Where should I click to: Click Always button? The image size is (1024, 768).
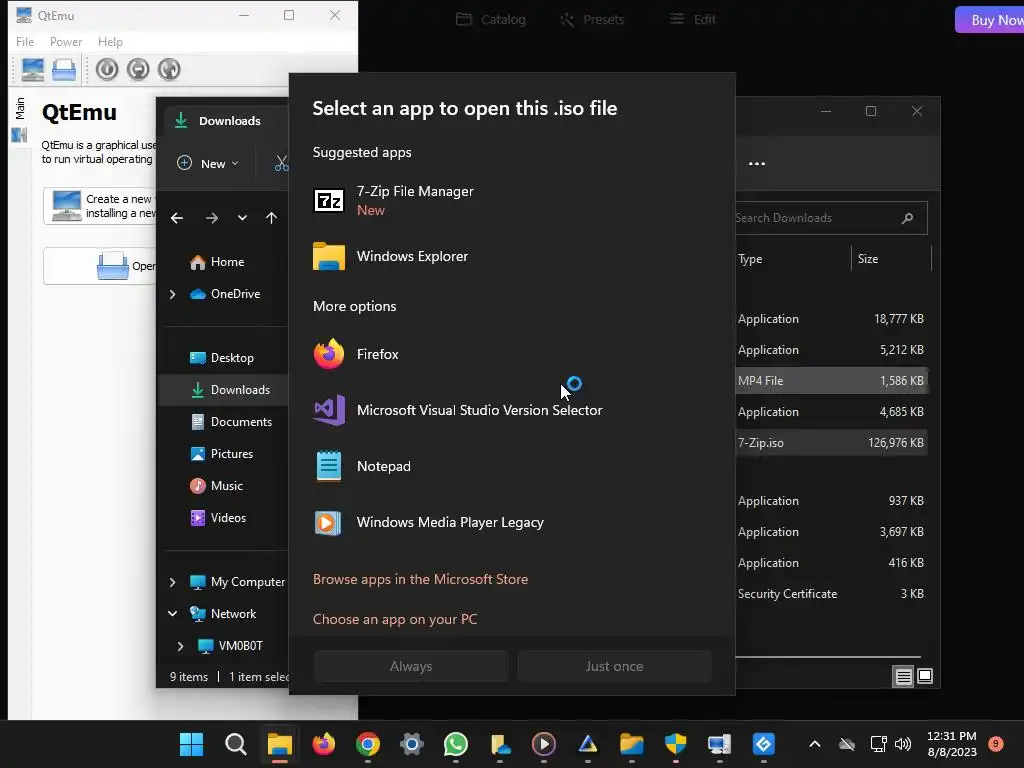pos(411,666)
